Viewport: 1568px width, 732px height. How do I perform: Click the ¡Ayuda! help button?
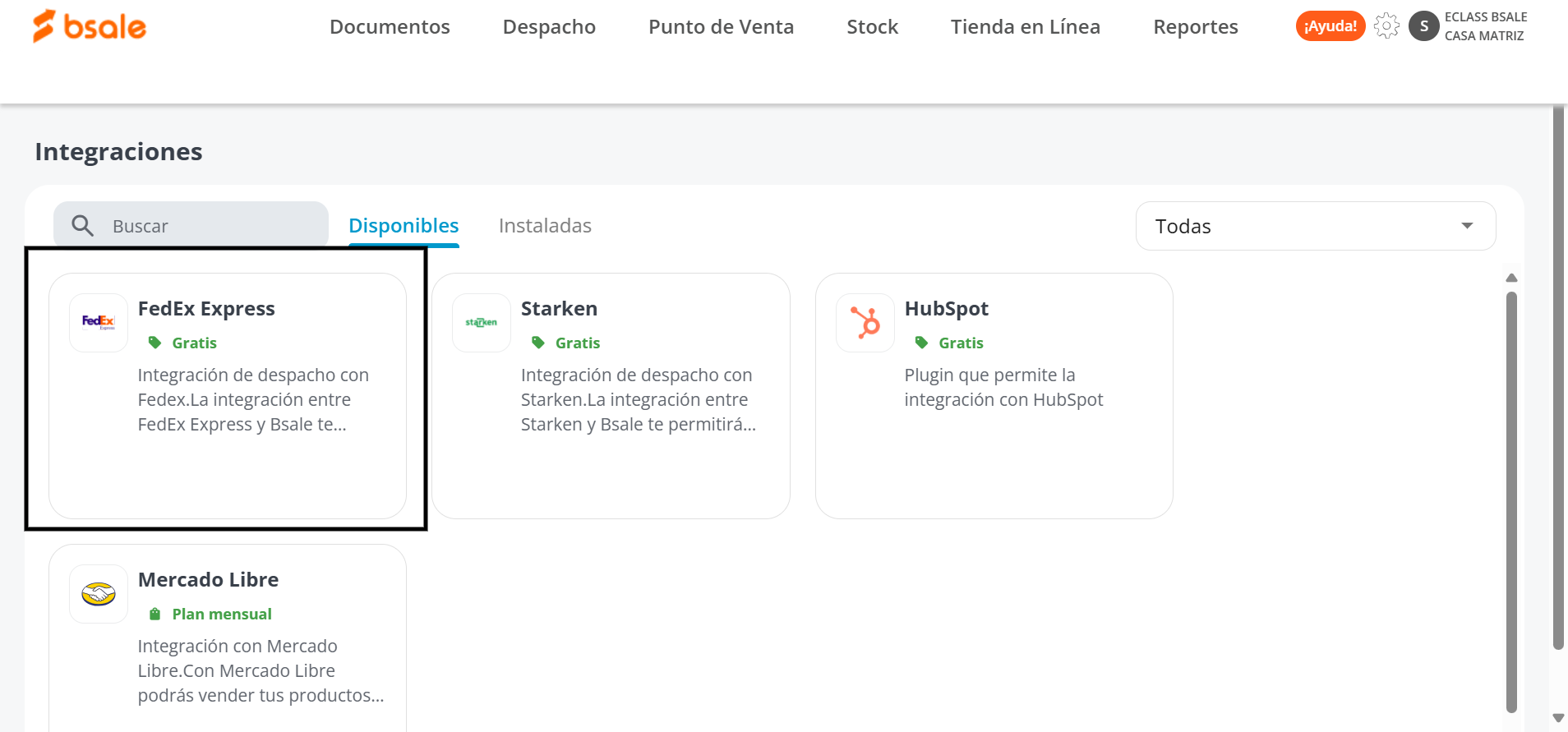pyautogui.click(x=1330, y=26)
